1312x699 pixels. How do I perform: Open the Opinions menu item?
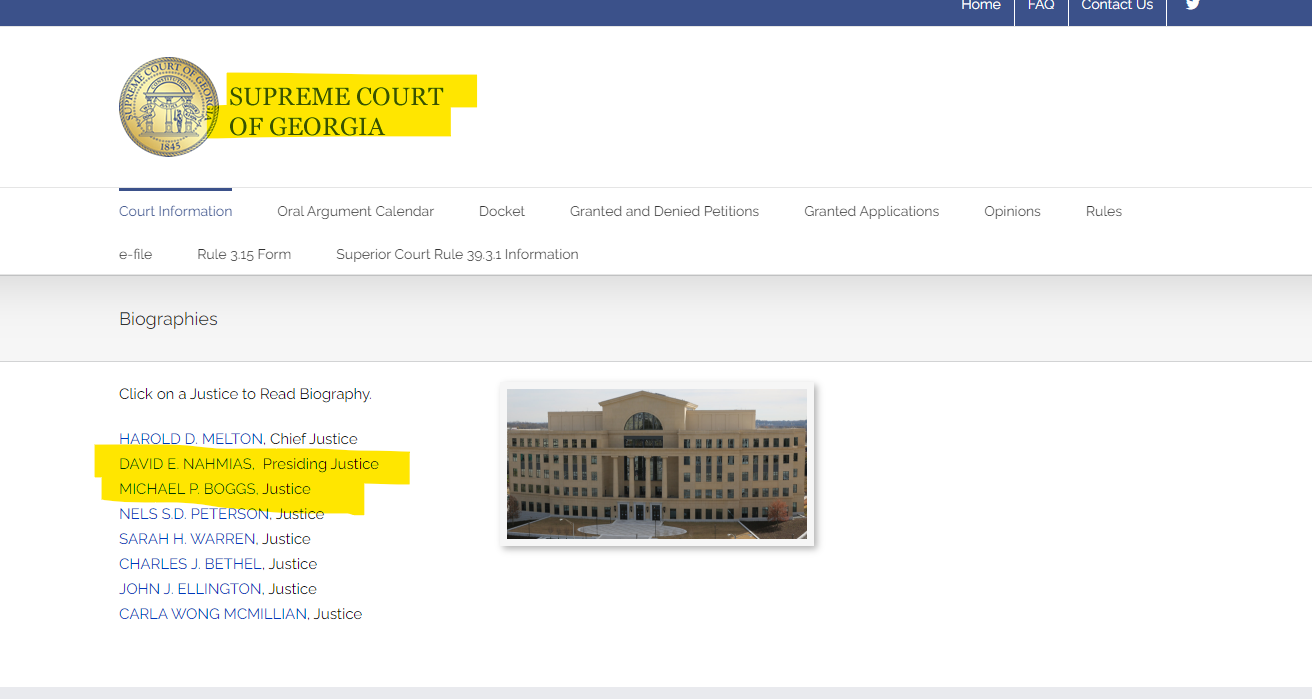pos(1012,211)
